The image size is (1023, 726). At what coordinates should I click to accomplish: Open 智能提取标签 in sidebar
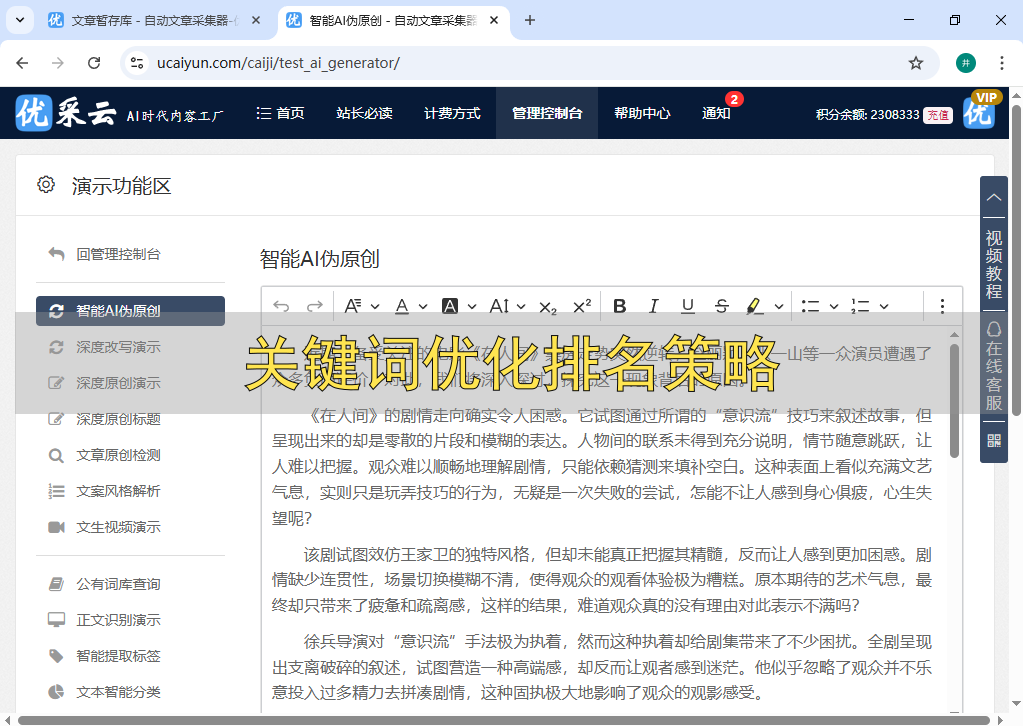pyautogui.click(x=117, y=656)
